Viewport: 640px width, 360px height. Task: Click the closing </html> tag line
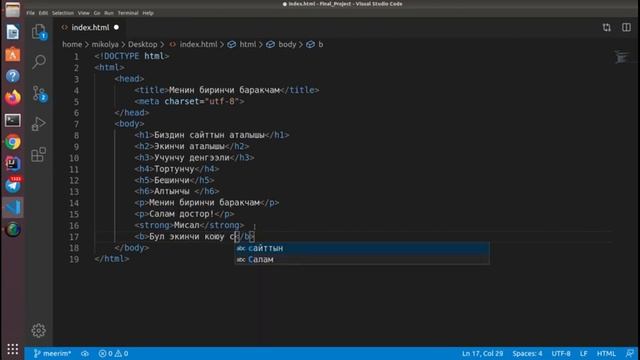(x=112, y=259)
